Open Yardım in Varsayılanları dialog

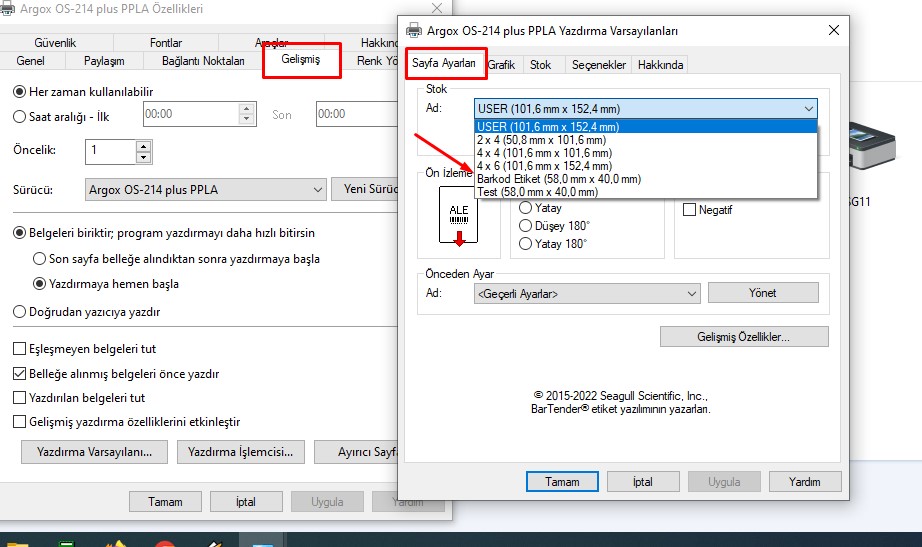click(x=804, y=482)
